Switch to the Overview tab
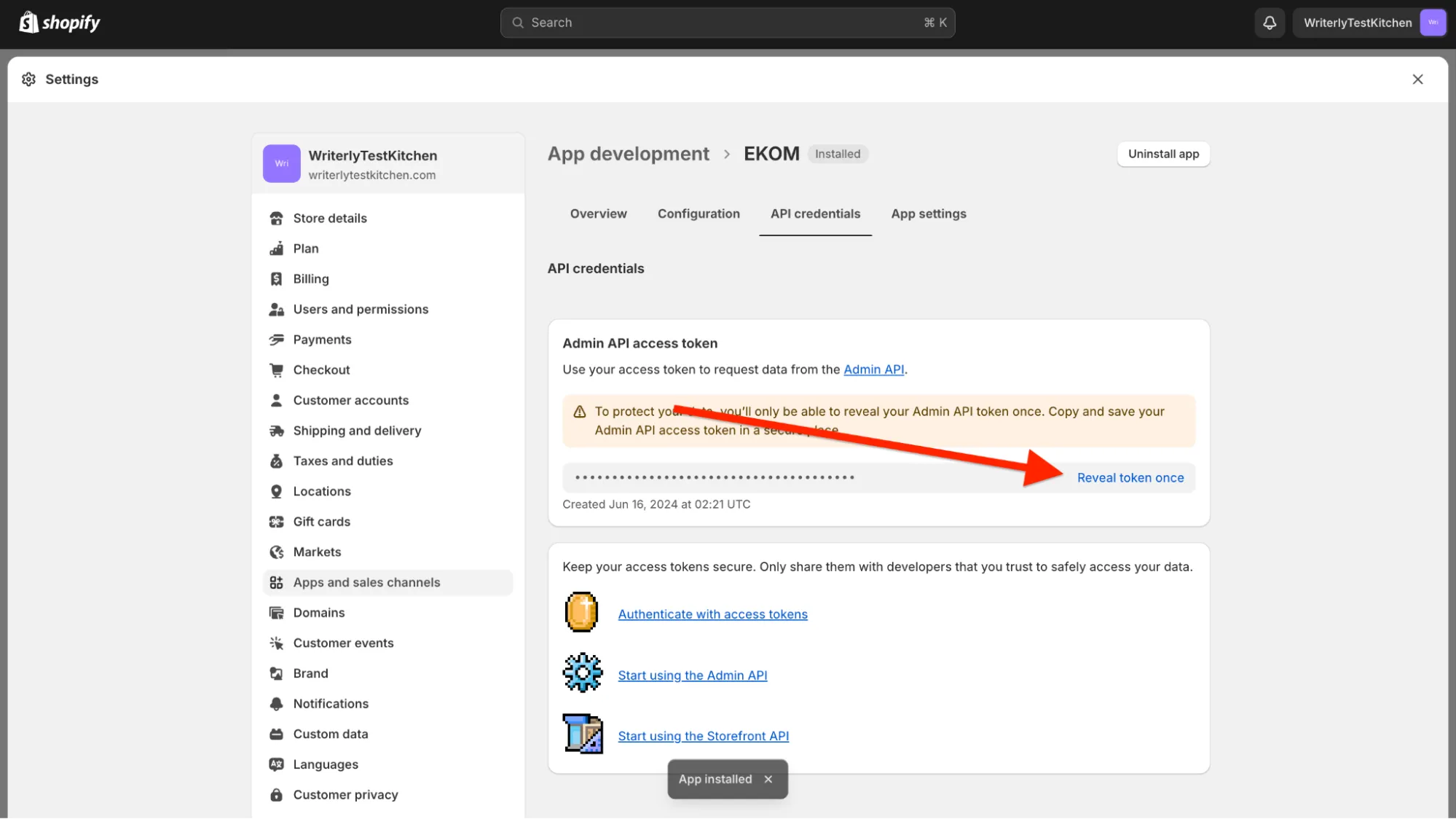Image resolution: width=1456 pixels, height=819 pixels. point(598,214)
